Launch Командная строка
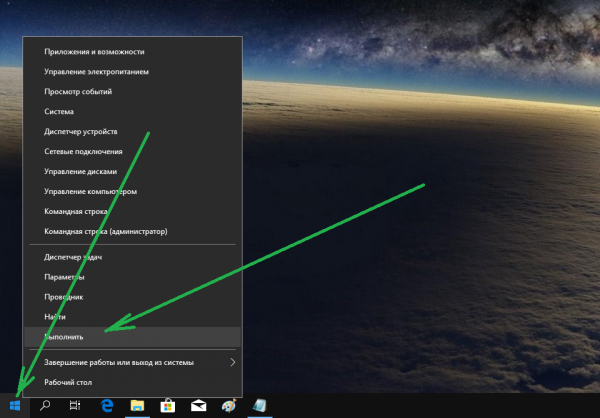Image resolution: width=600 pixels, height=418 pixels. (x=132, y=211)
